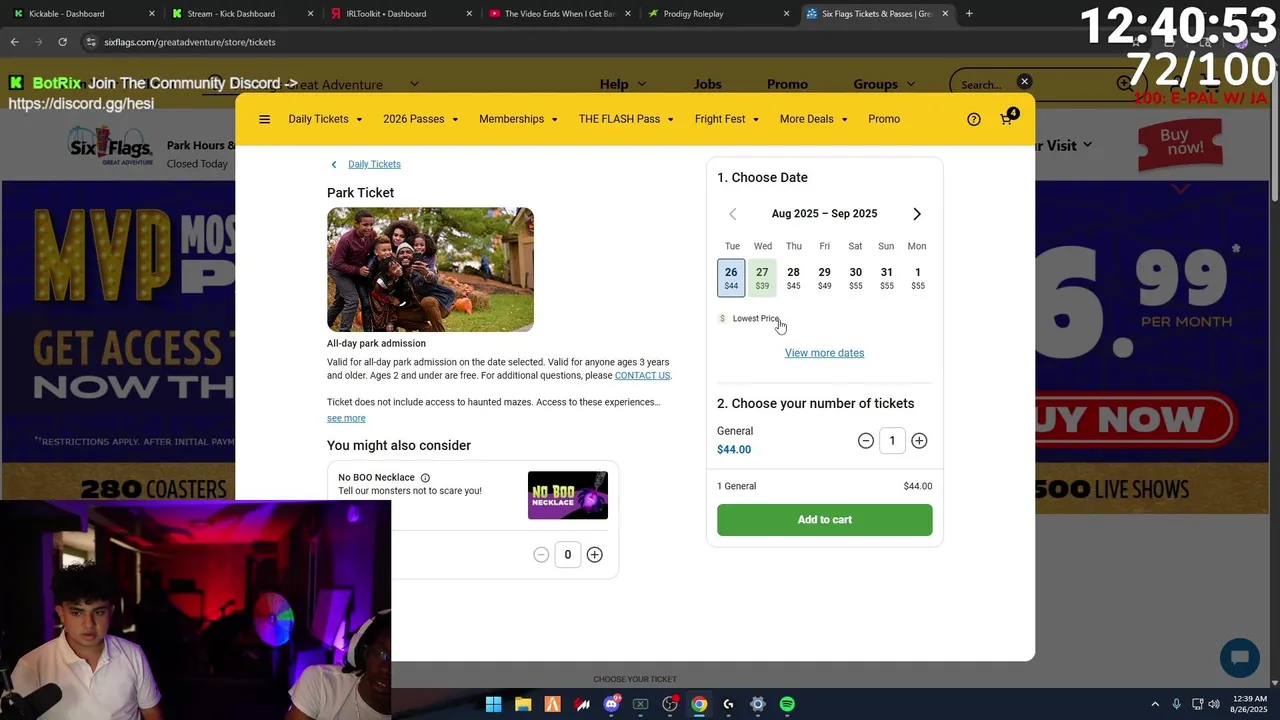Open the Promo store menu item

tap(884, 119)
